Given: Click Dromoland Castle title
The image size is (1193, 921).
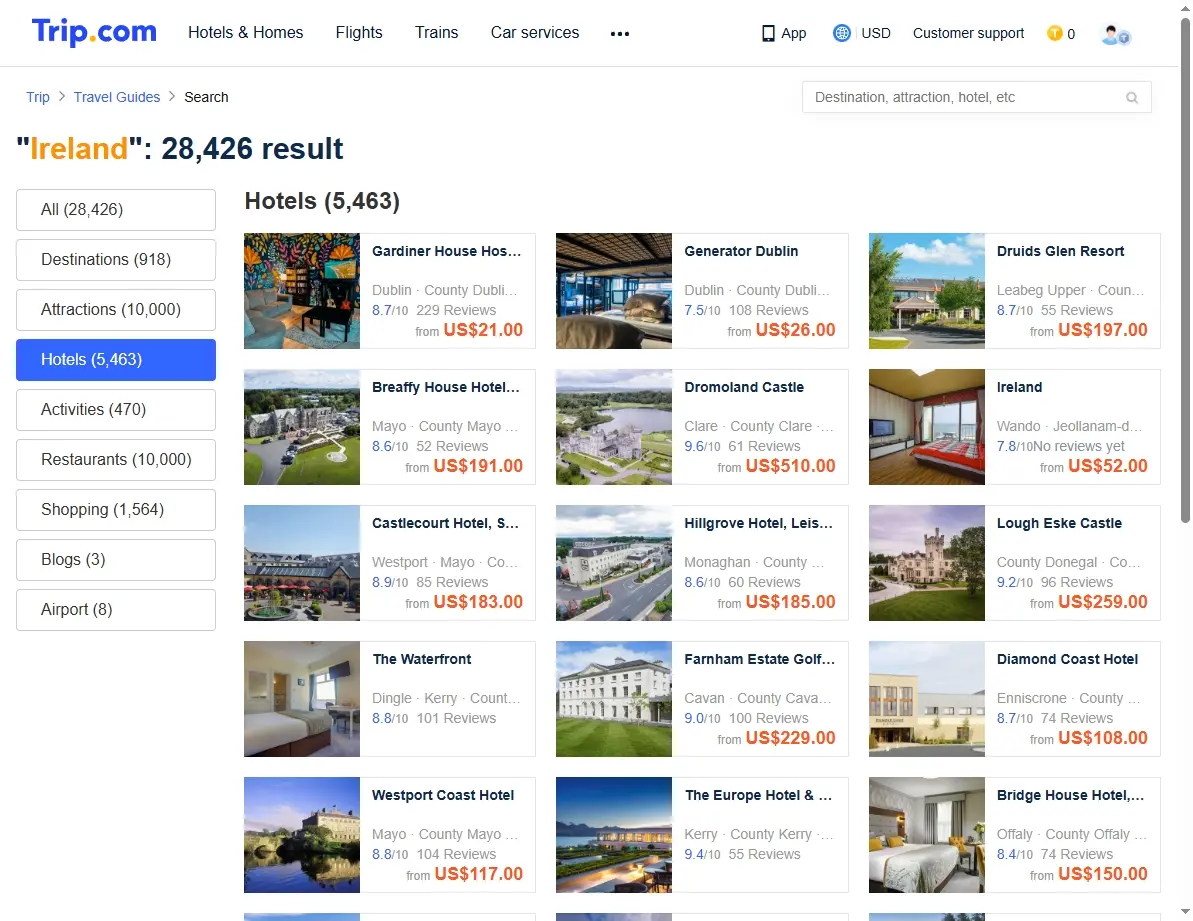Looking at the screenshot, I should [744, 388].
